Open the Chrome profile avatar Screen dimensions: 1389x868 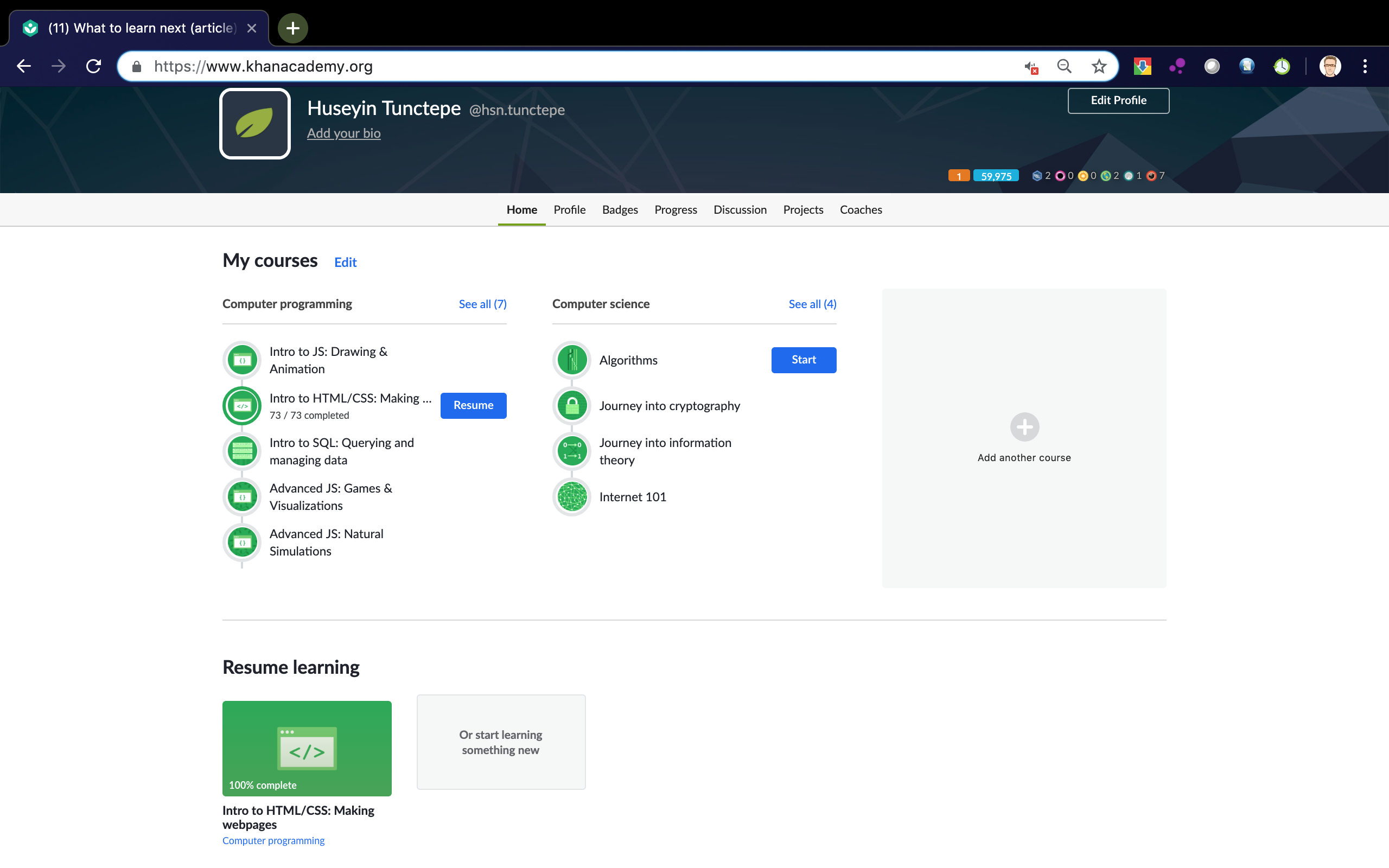(x=1330, y=67)
